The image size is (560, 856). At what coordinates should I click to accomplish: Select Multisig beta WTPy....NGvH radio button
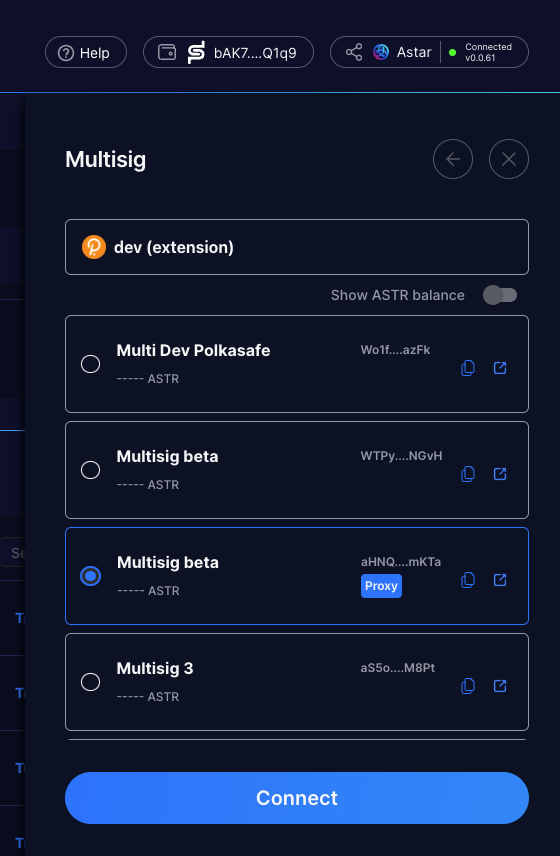coord(91,470)
